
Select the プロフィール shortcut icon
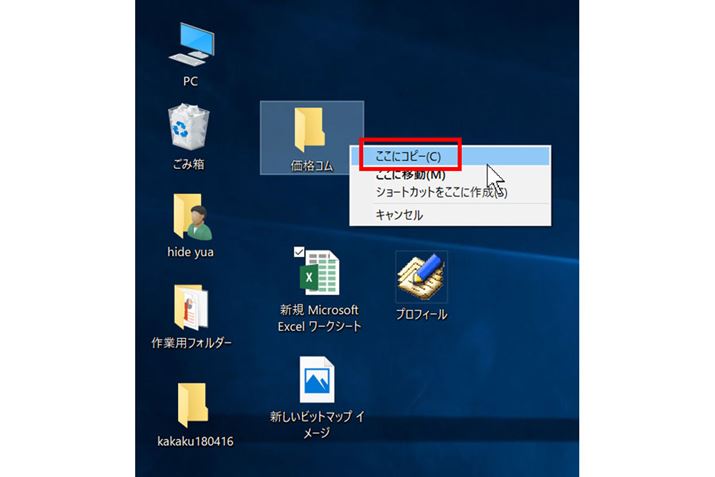(x=421, y=277)
